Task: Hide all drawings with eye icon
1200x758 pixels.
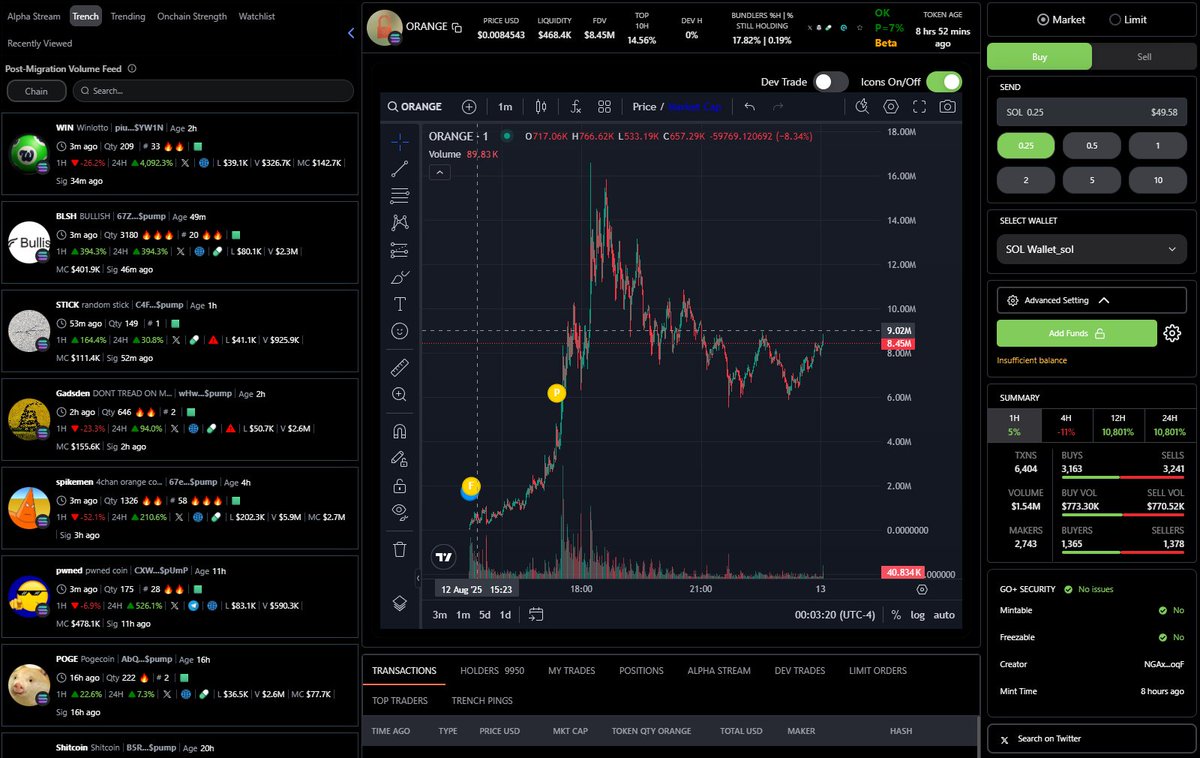Action: pos(400,512)
